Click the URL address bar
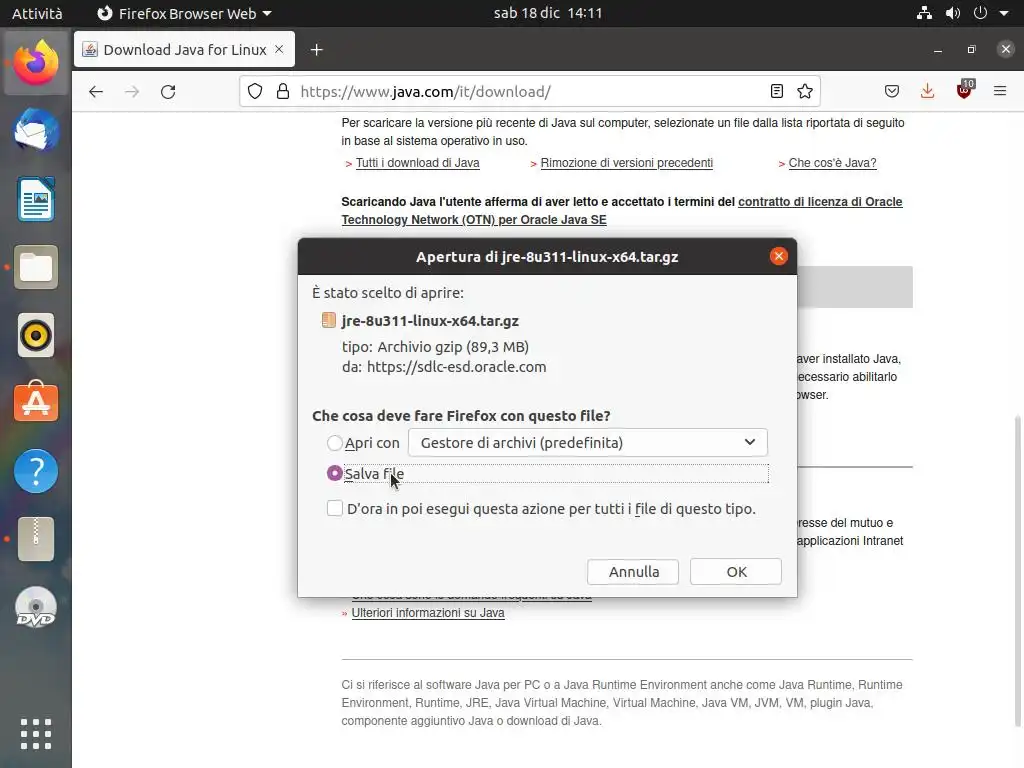This screenshot has height=768, width=1024. click(529, 91)
